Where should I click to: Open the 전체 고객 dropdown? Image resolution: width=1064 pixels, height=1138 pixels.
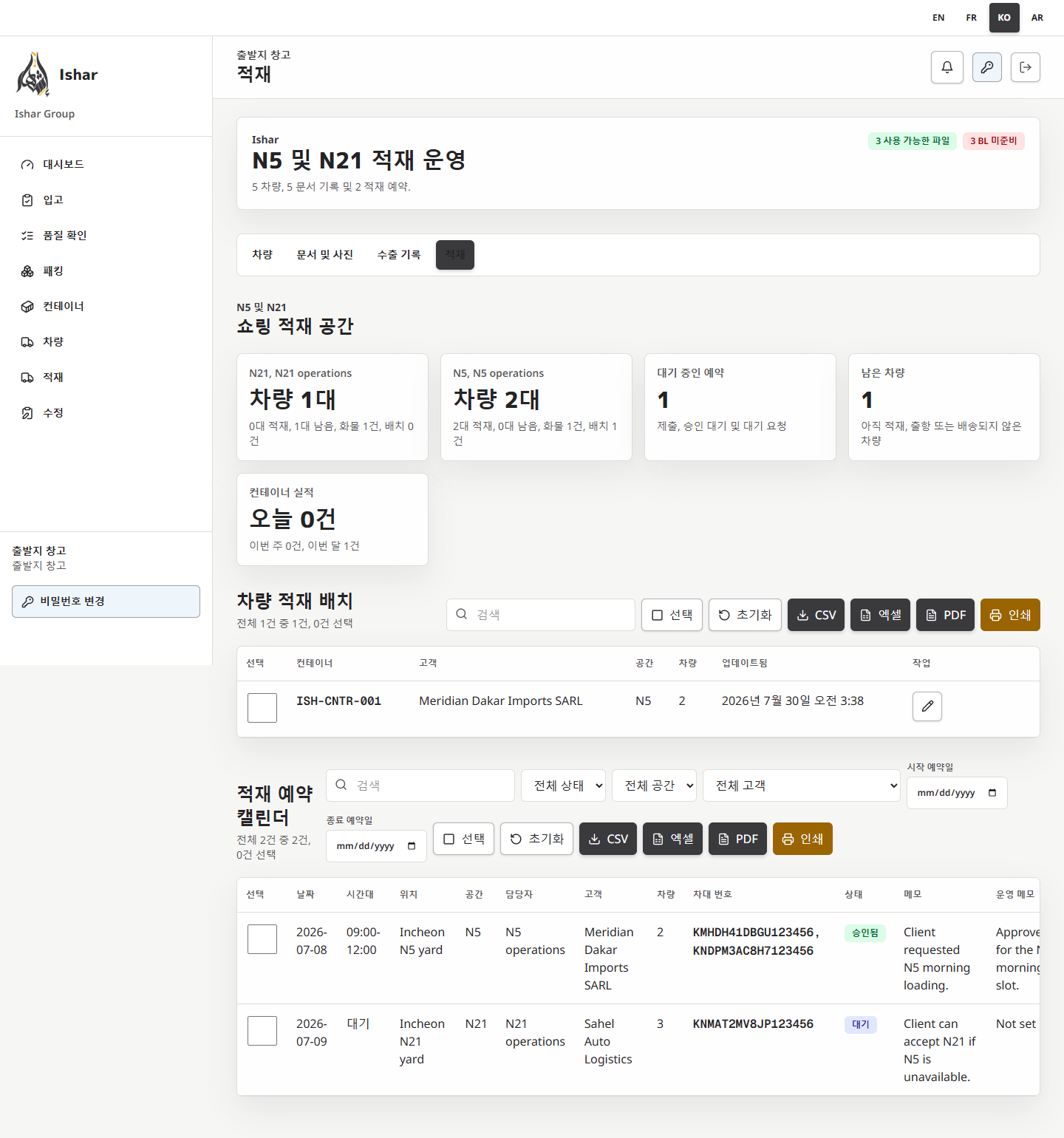802,786
